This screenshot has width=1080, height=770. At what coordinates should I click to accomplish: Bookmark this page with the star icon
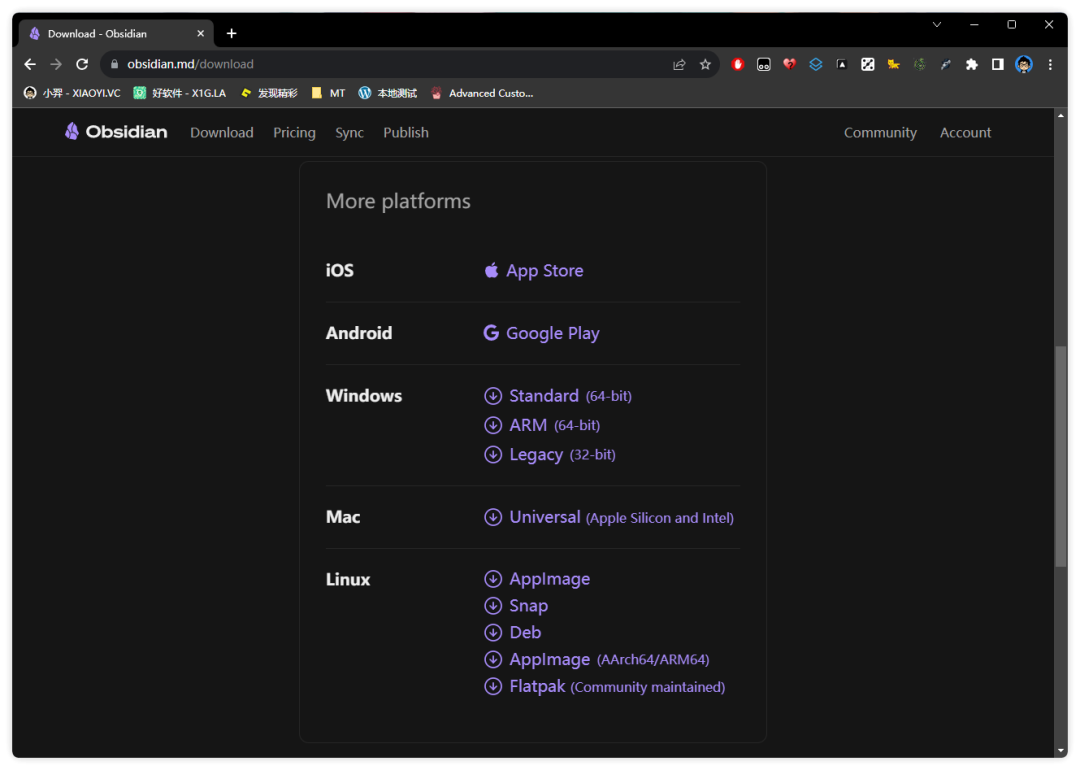pyautogui.click(x=705, y=64)
